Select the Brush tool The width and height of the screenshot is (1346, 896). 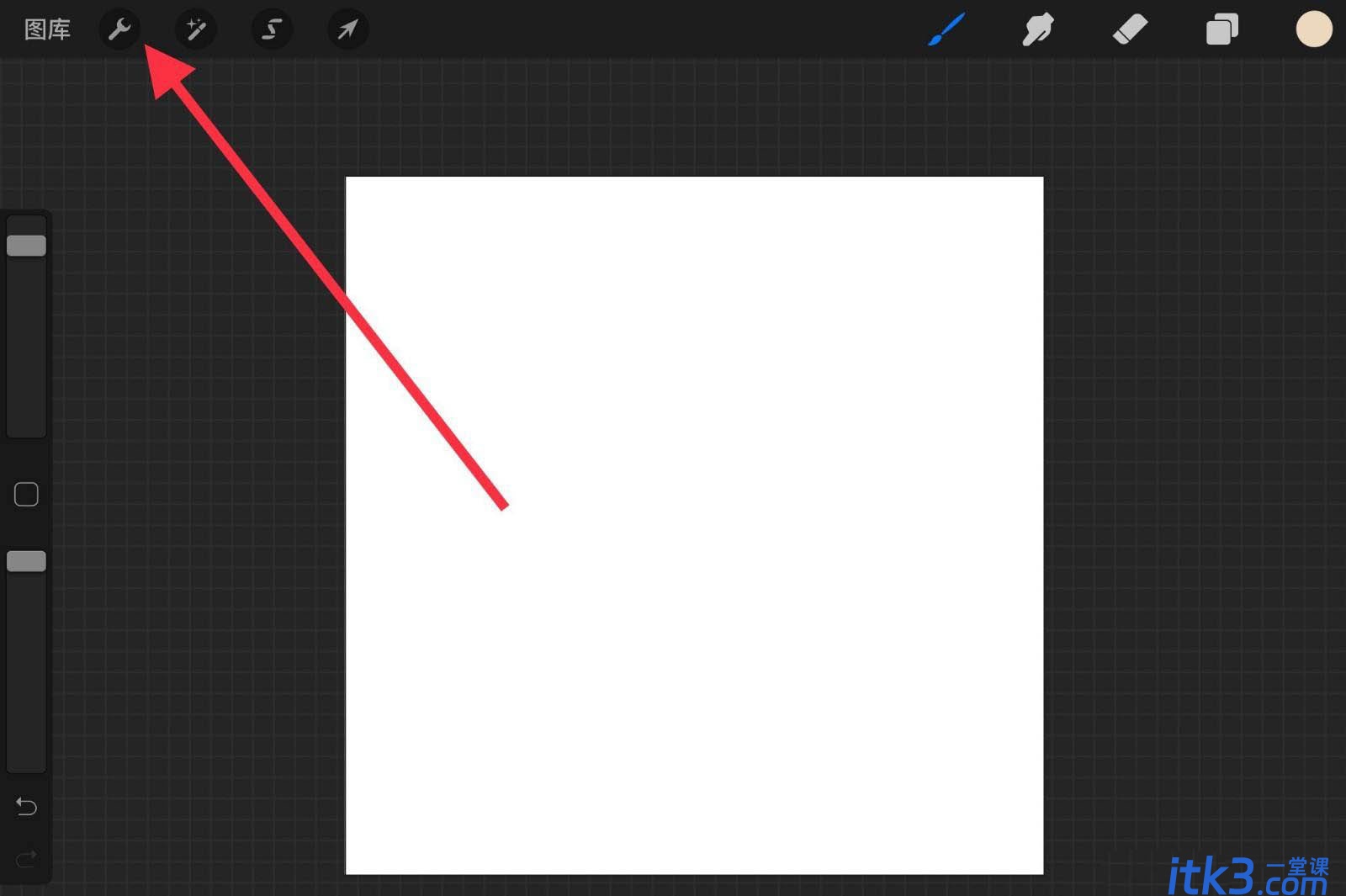(x=946, y=30)
